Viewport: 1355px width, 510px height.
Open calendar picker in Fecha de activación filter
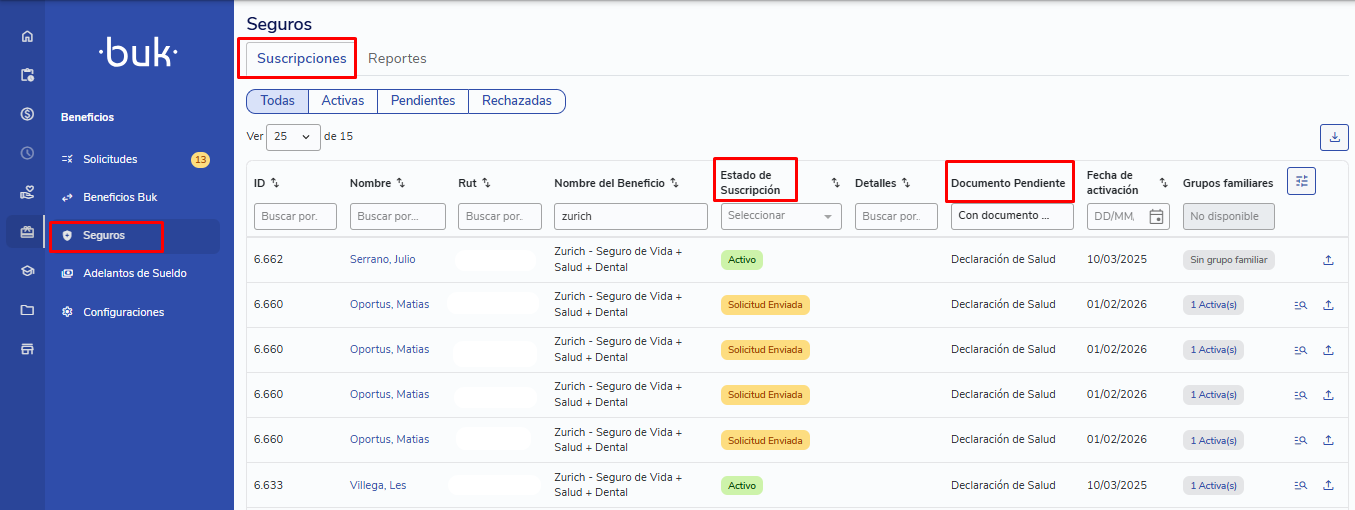[1156, 216]
